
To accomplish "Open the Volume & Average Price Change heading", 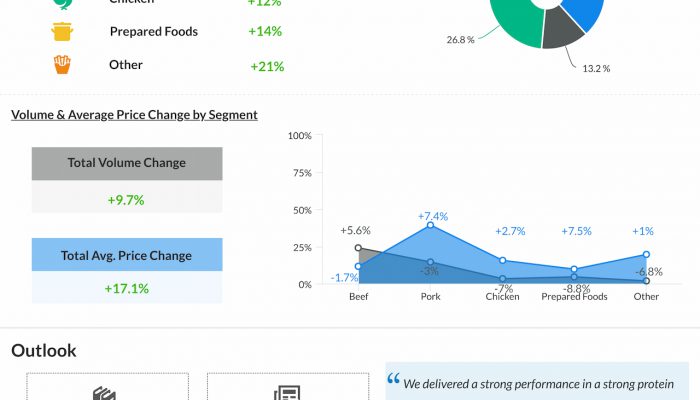I will 134,115.
